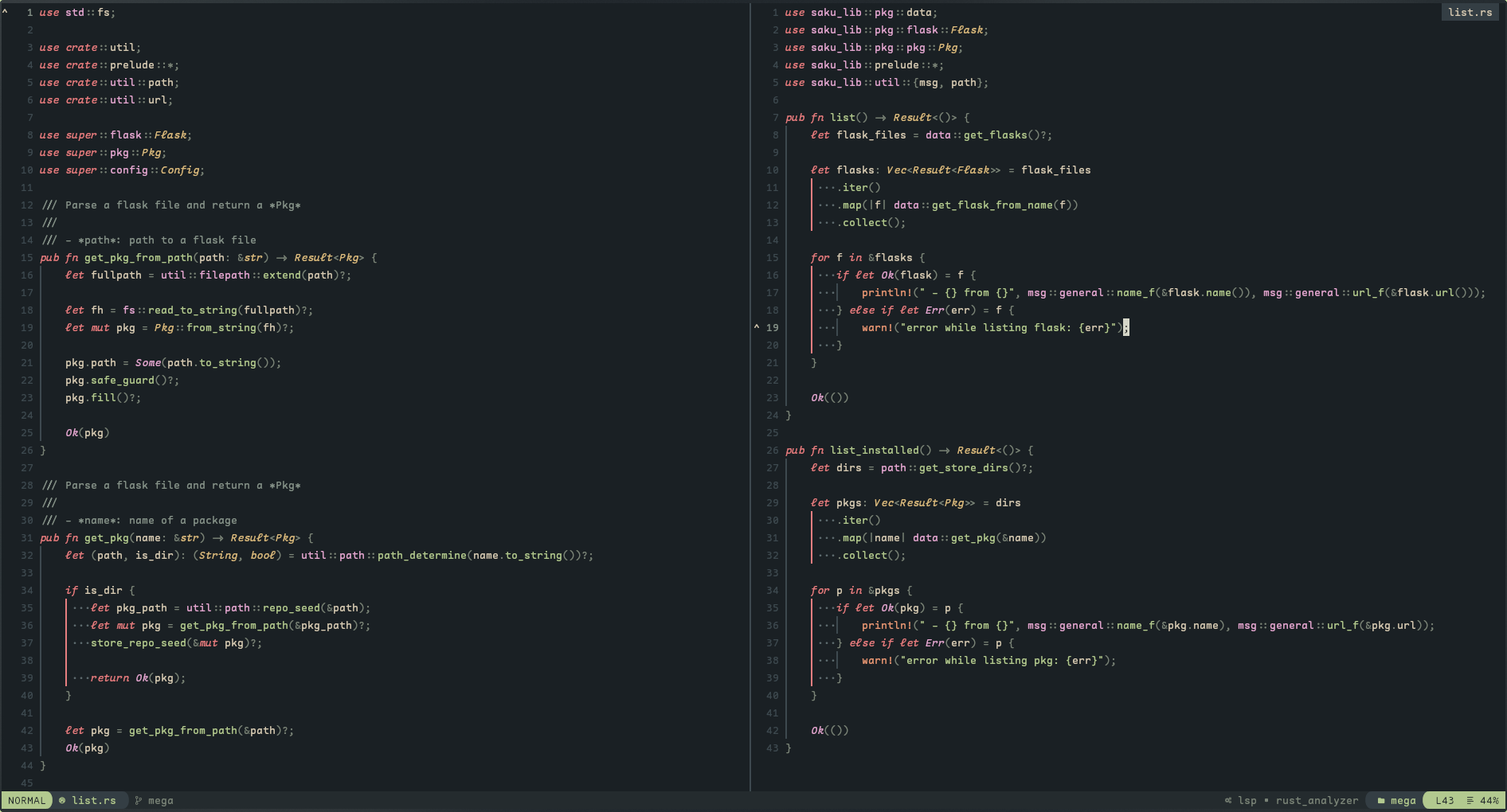Click 'pkg.safe_guard()?;' in the left pane
1507x812 pixels.
[122, 380]
